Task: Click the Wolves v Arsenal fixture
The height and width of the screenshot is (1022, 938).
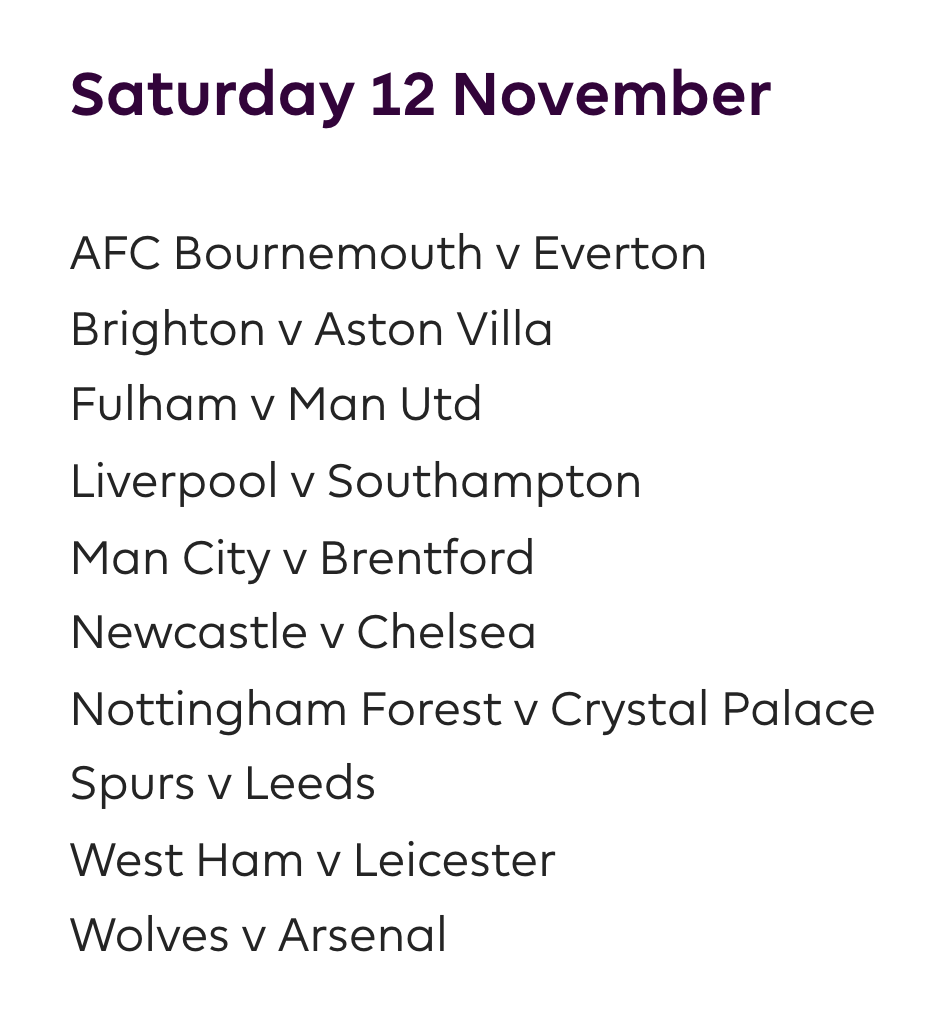Action: point(258,936)
